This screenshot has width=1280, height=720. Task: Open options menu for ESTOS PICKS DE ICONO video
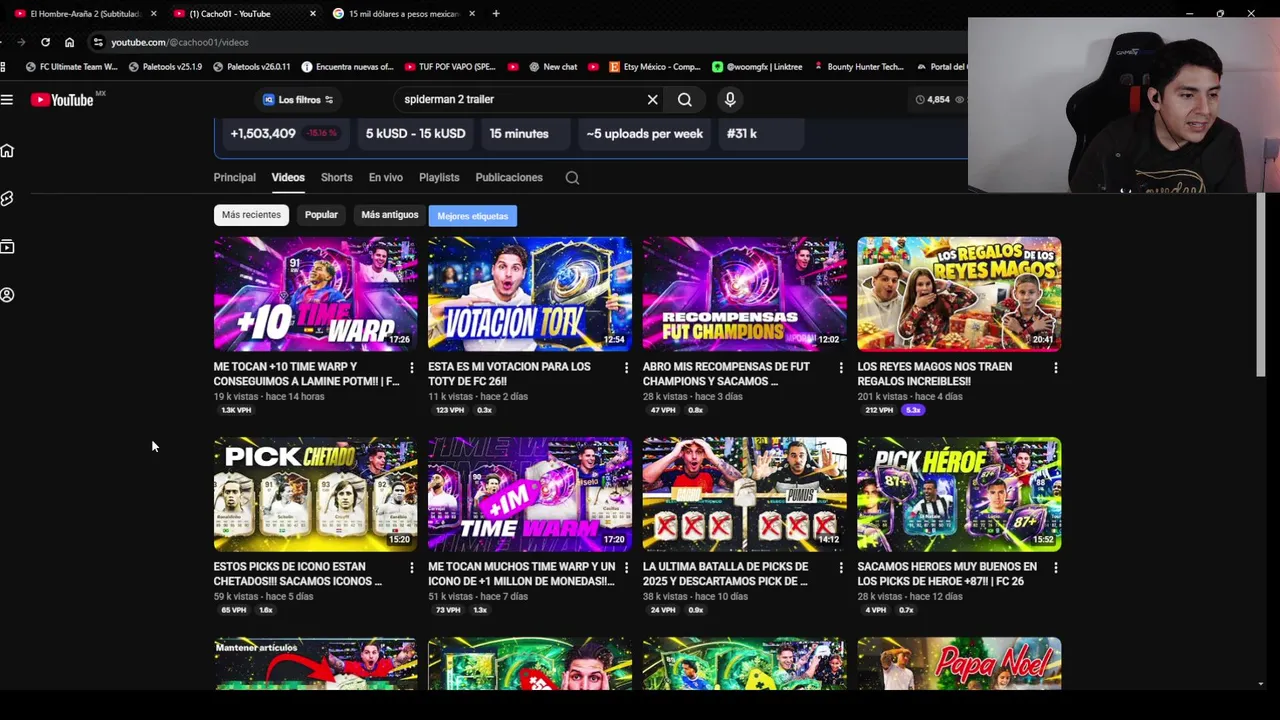click(412, 568)
